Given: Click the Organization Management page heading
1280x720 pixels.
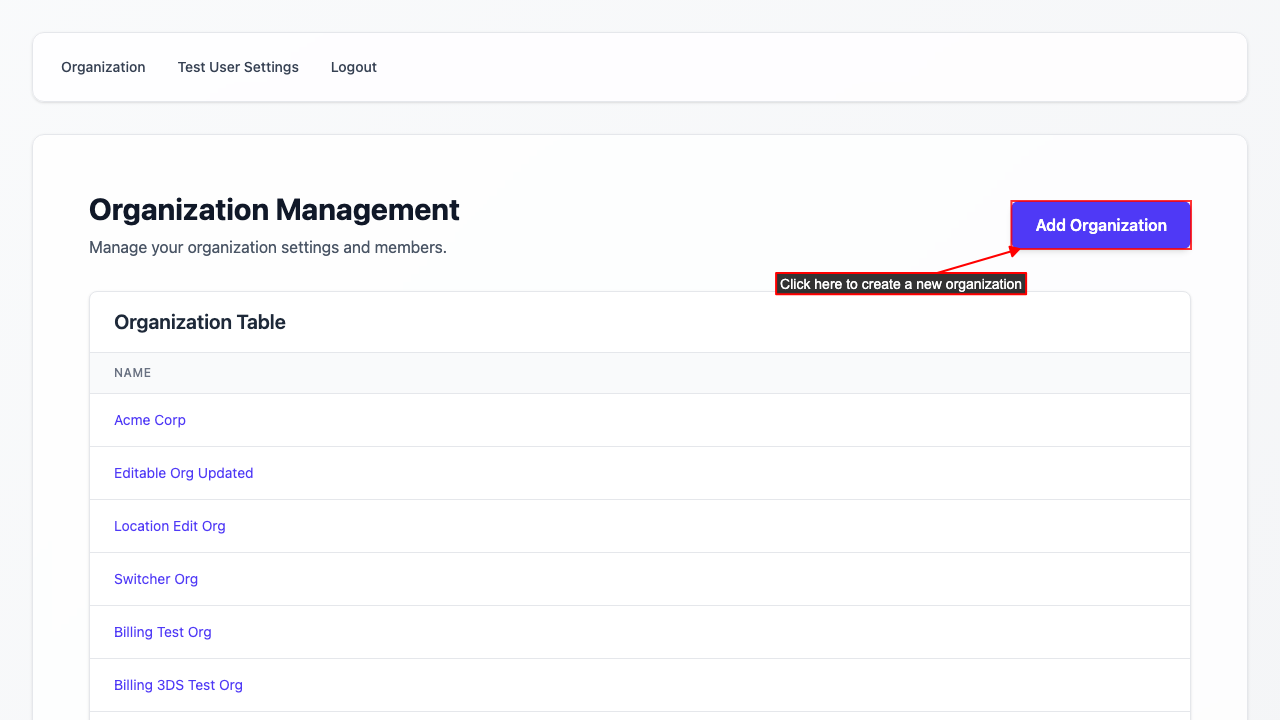Looking at the screenshot, I should pos(274,210).
